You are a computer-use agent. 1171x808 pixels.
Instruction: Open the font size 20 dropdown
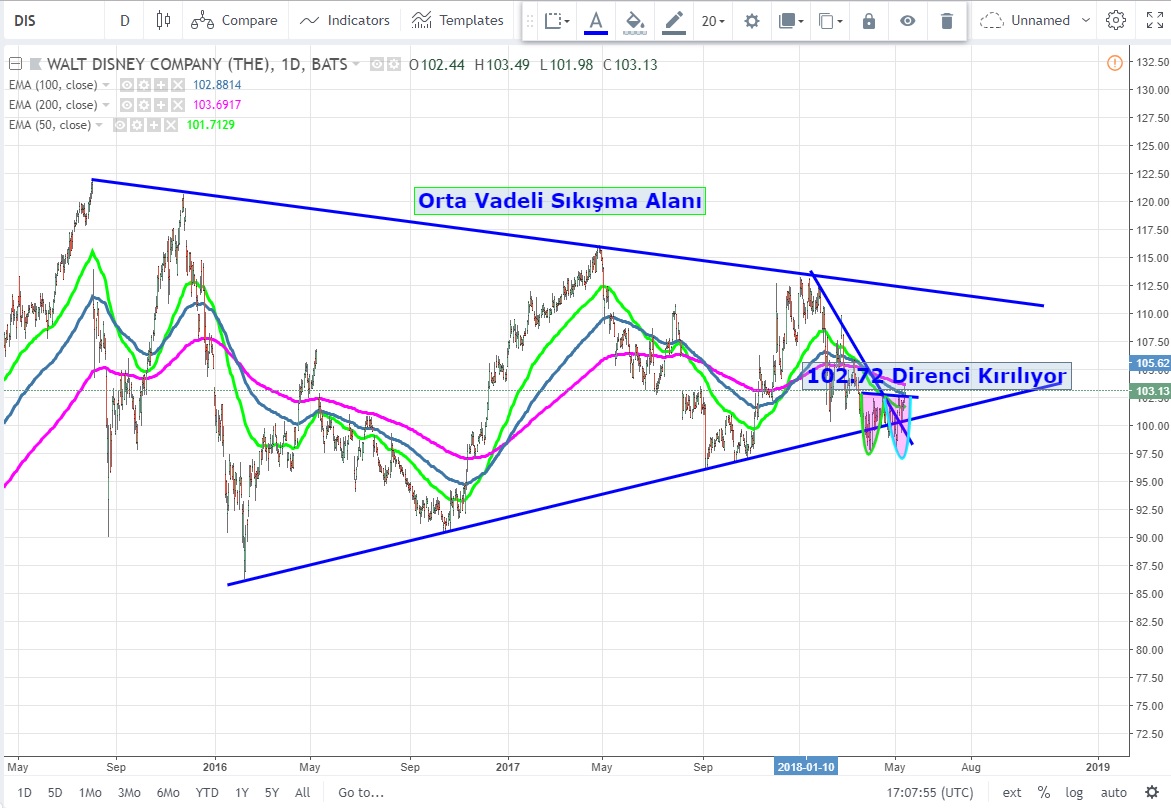(713, 20)
